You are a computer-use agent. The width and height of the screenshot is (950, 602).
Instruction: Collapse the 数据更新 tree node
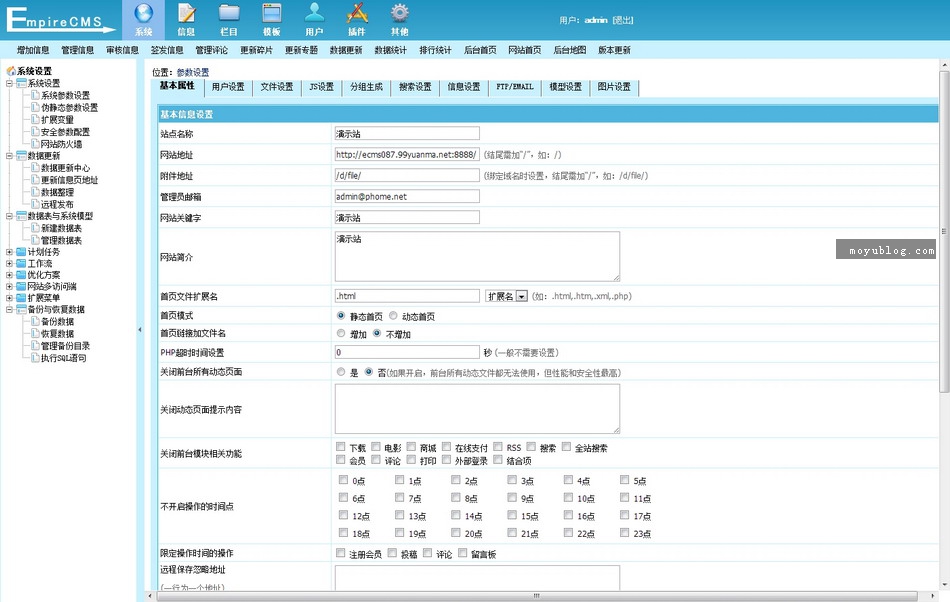tap(9, 156)
